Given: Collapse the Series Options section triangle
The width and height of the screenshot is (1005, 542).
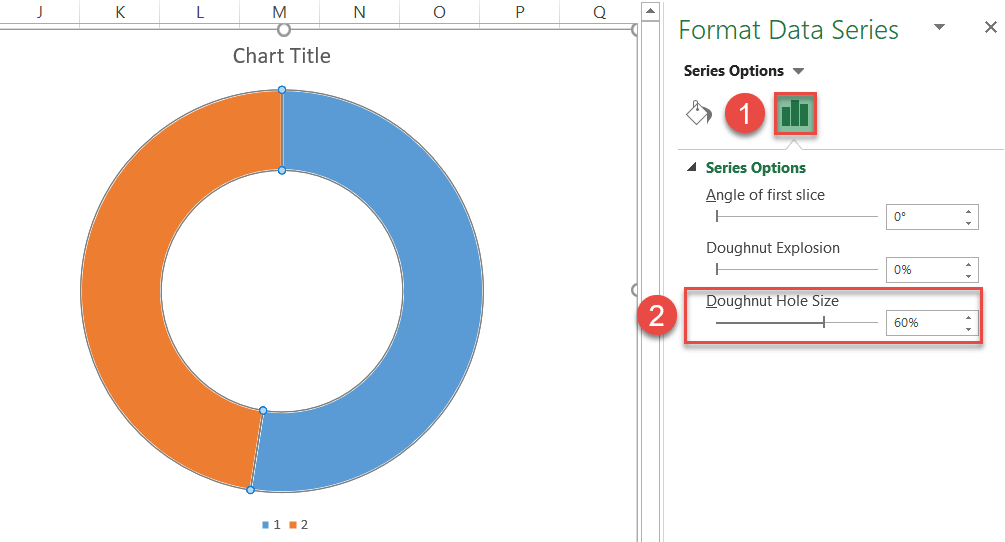Looking at the screenshot, I should tap(692, 167).
